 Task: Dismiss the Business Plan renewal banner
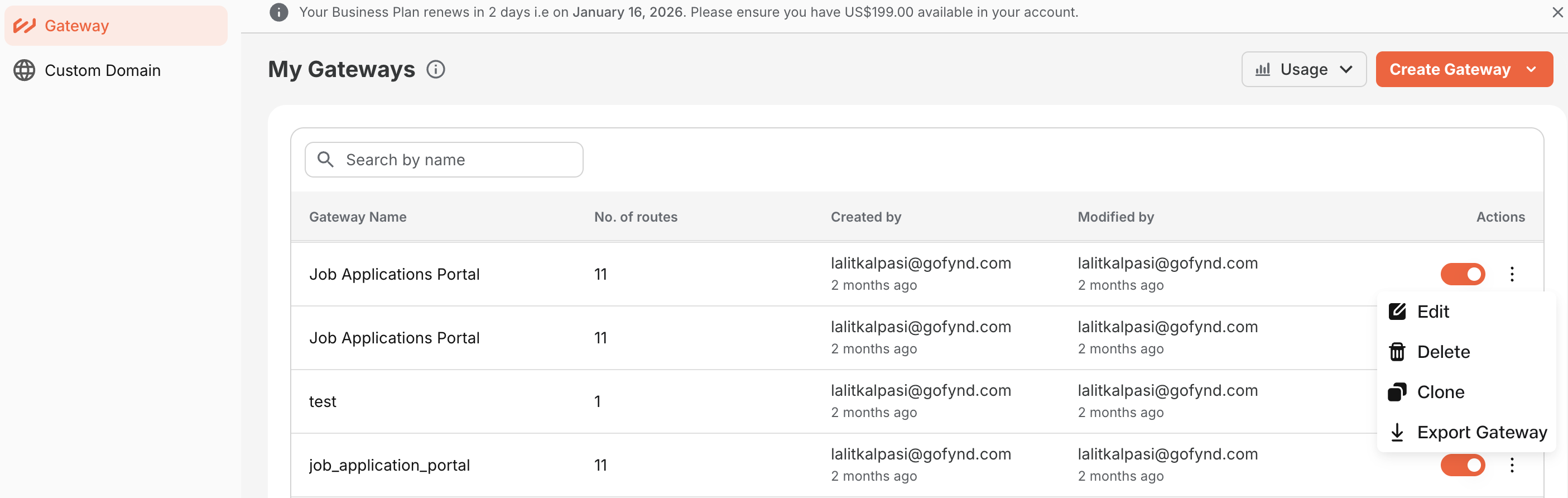[1557, 12]
